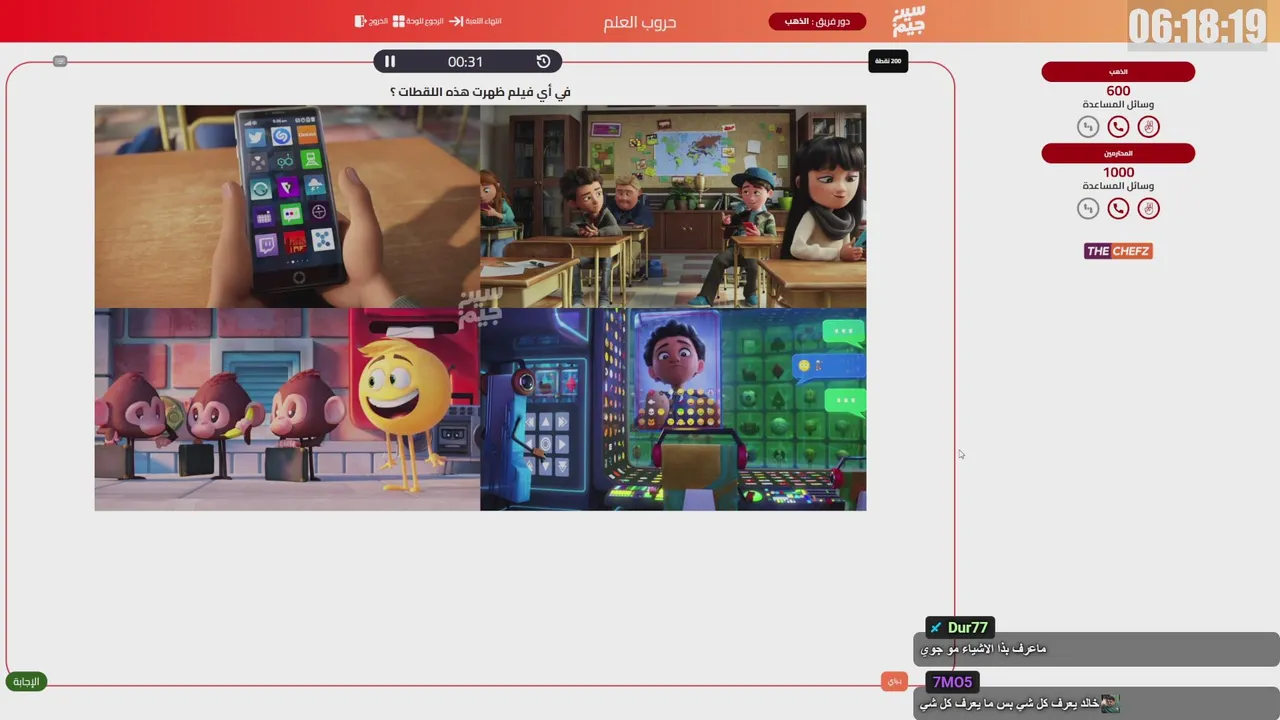The image size is (1280, 720).
Task: End the game via انتهاء اللعبة
Action: pos(475,21)
